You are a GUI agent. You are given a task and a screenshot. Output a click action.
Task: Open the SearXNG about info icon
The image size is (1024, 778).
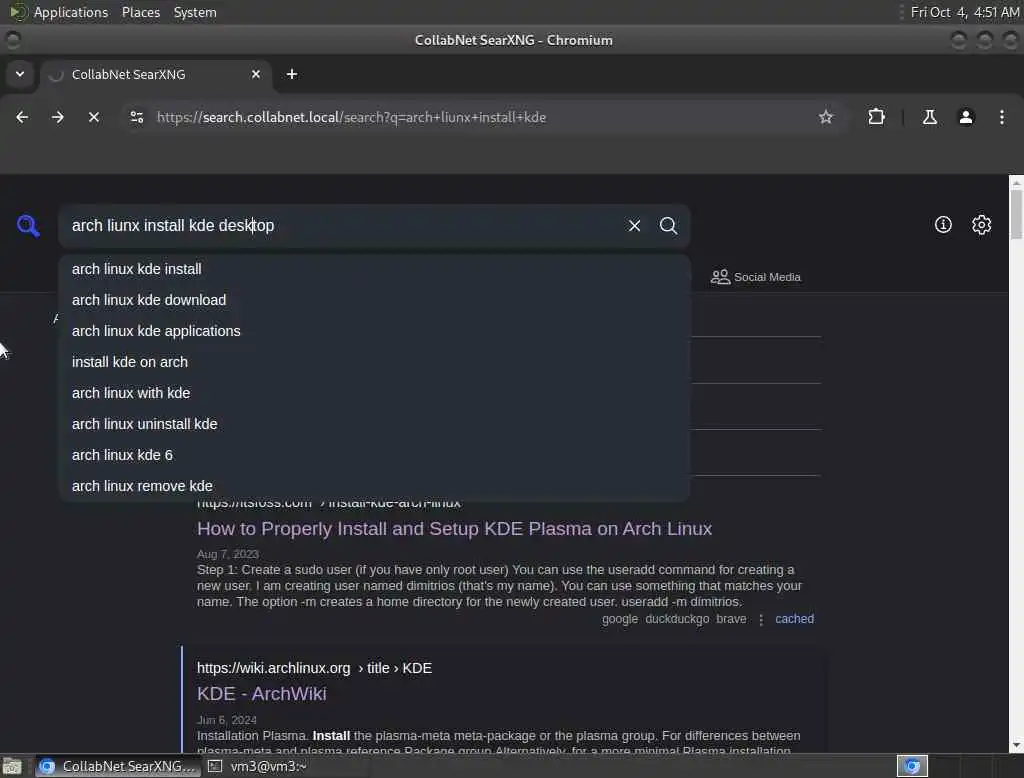coord(942,225)
